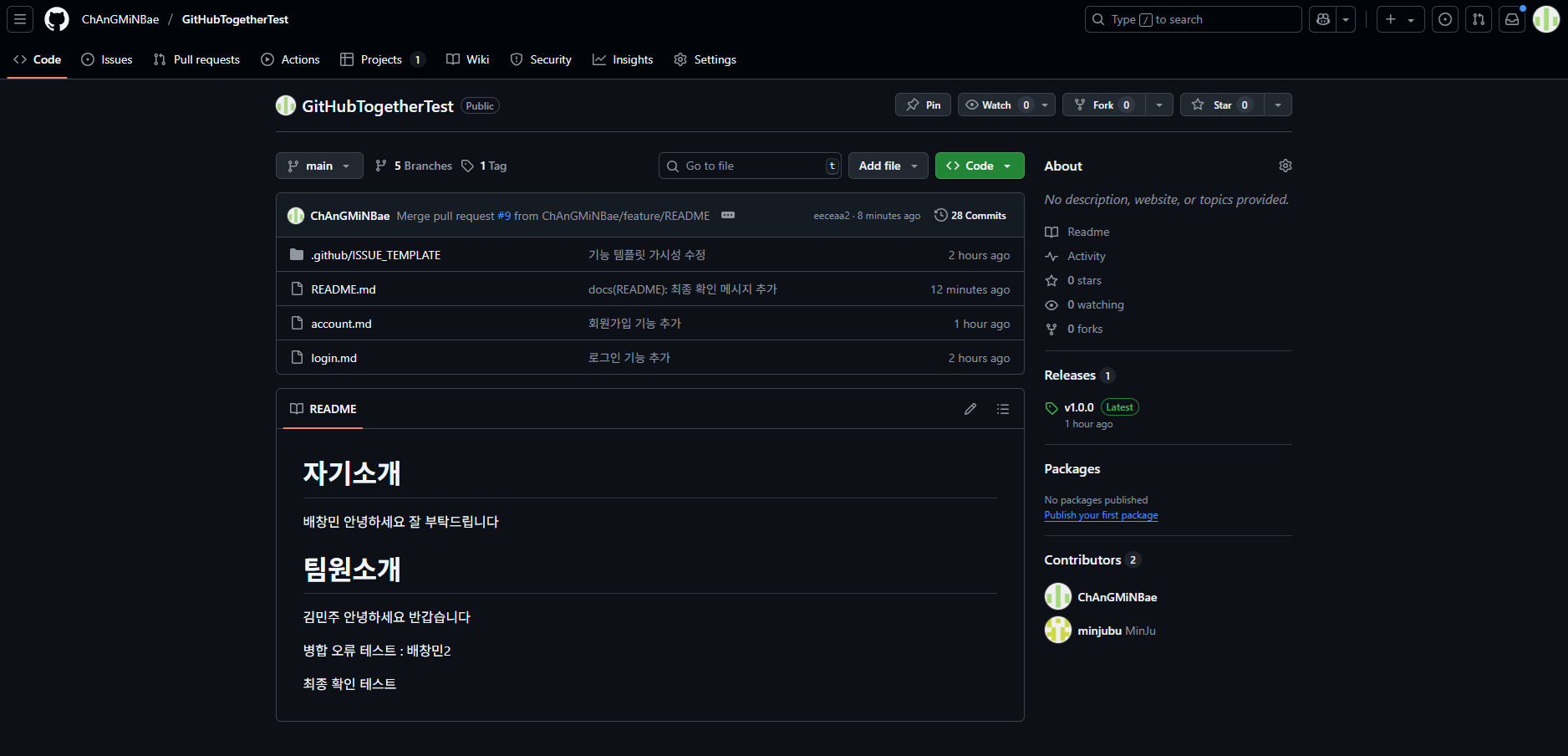Open the main branch selector

(x=319, y=166)
